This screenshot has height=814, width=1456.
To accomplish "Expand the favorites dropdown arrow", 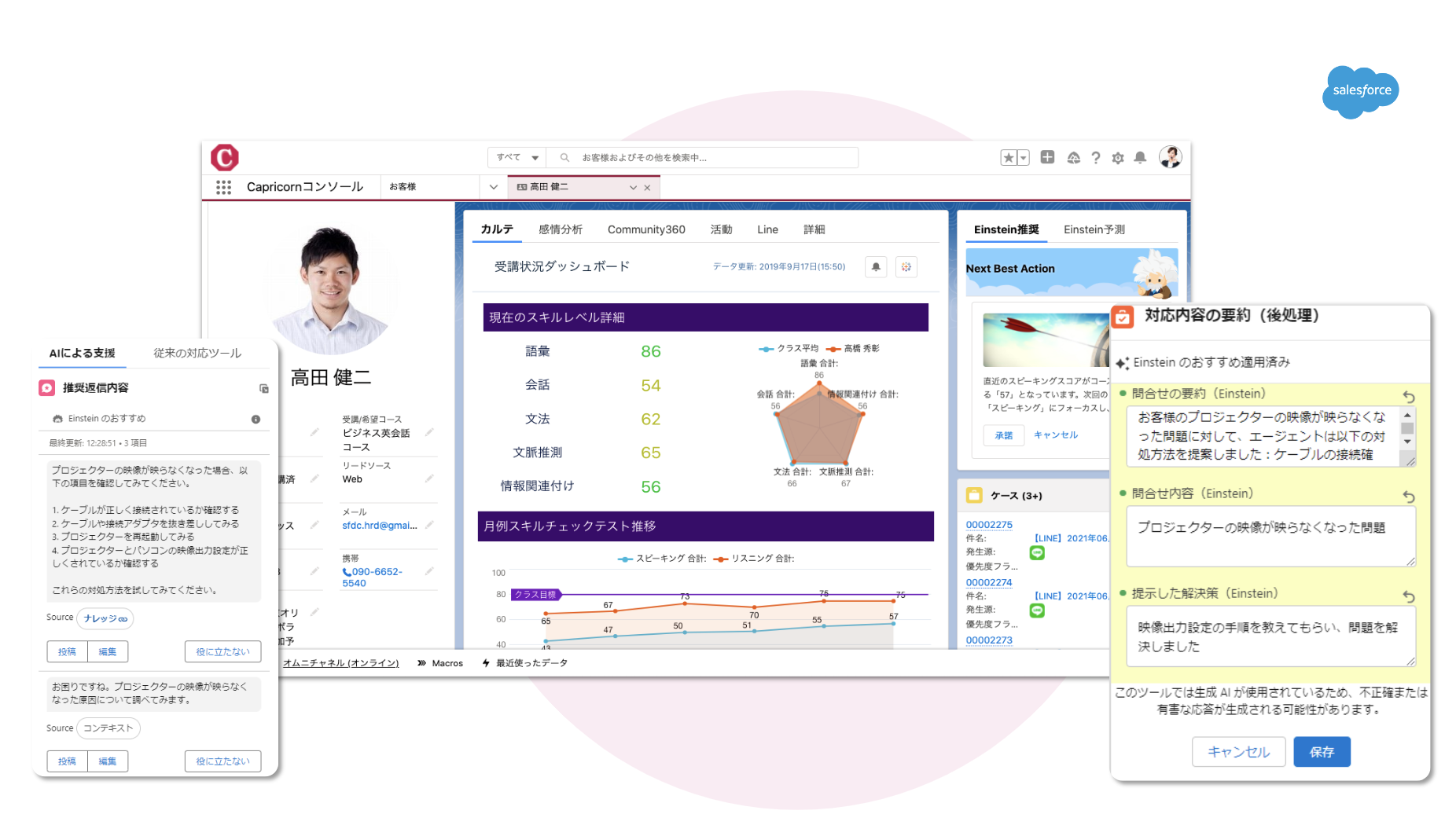I will tap(1023, 157).
